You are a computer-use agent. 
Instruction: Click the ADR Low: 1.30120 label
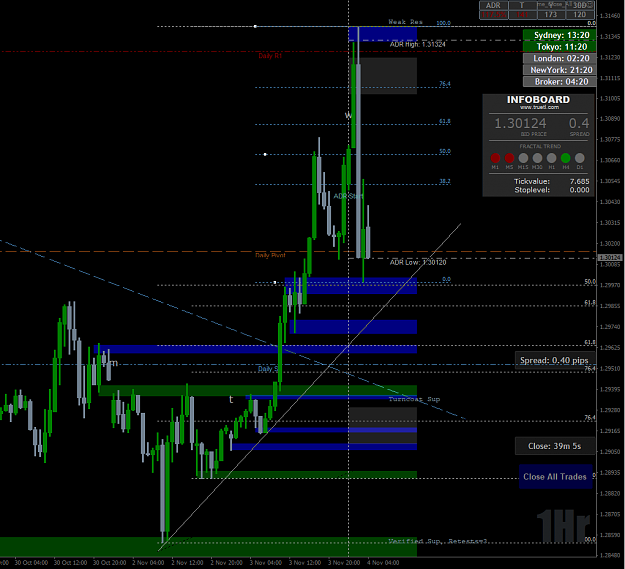point(418,262)
